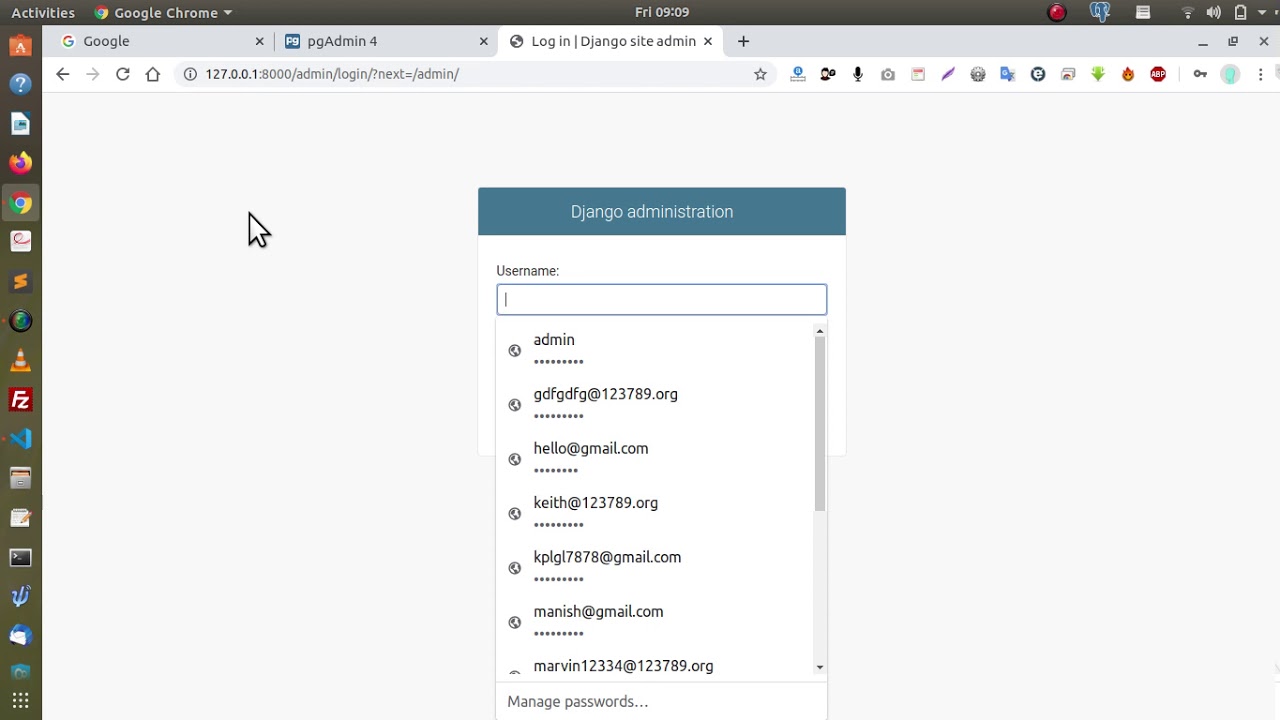Open VLC media player from the dock
Image resolution: width=1280 pixels, height=720 pixels.
coord(20,360)
